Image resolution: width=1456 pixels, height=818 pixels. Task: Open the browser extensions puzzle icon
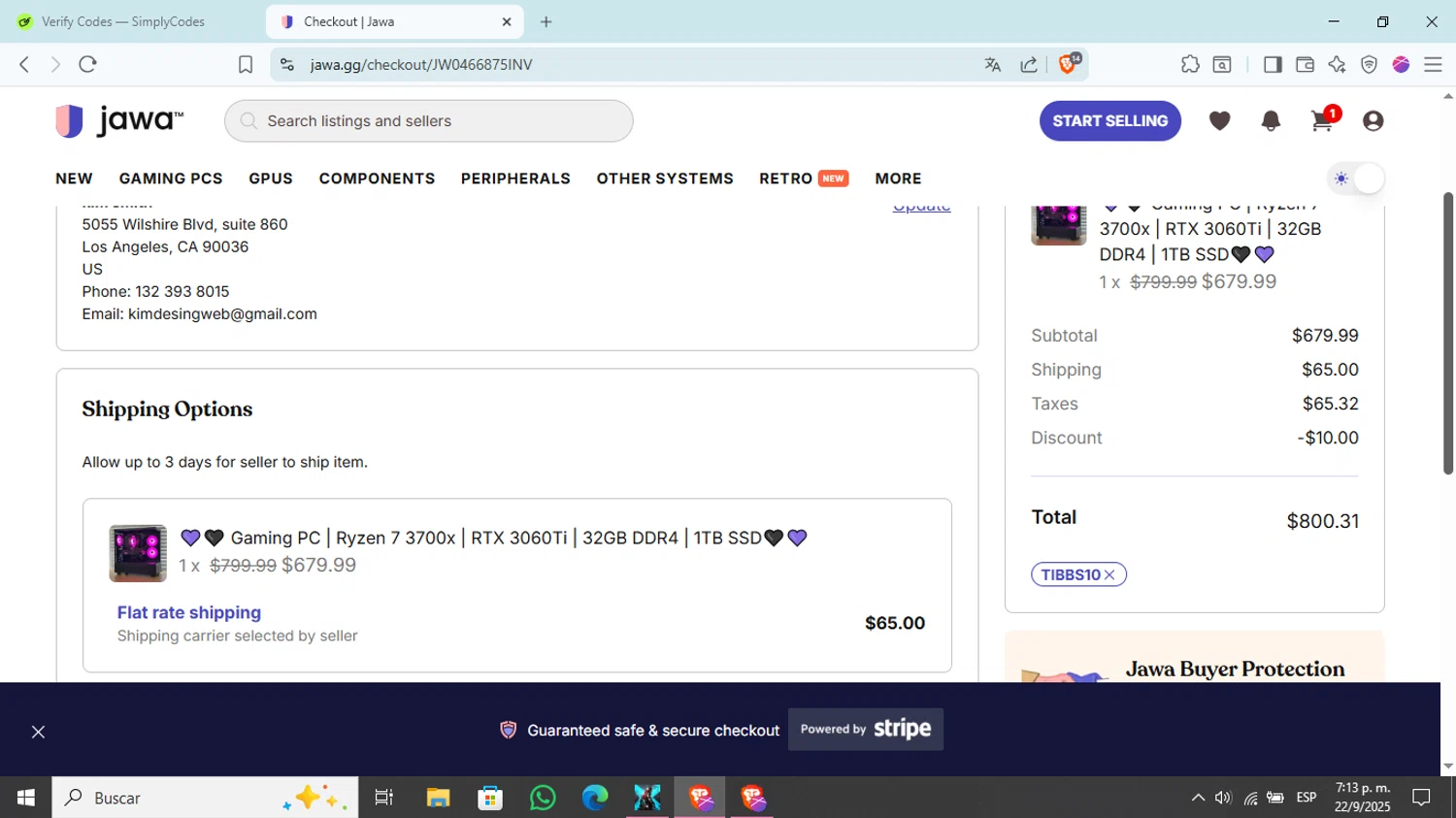click(x=1190, y=64)
